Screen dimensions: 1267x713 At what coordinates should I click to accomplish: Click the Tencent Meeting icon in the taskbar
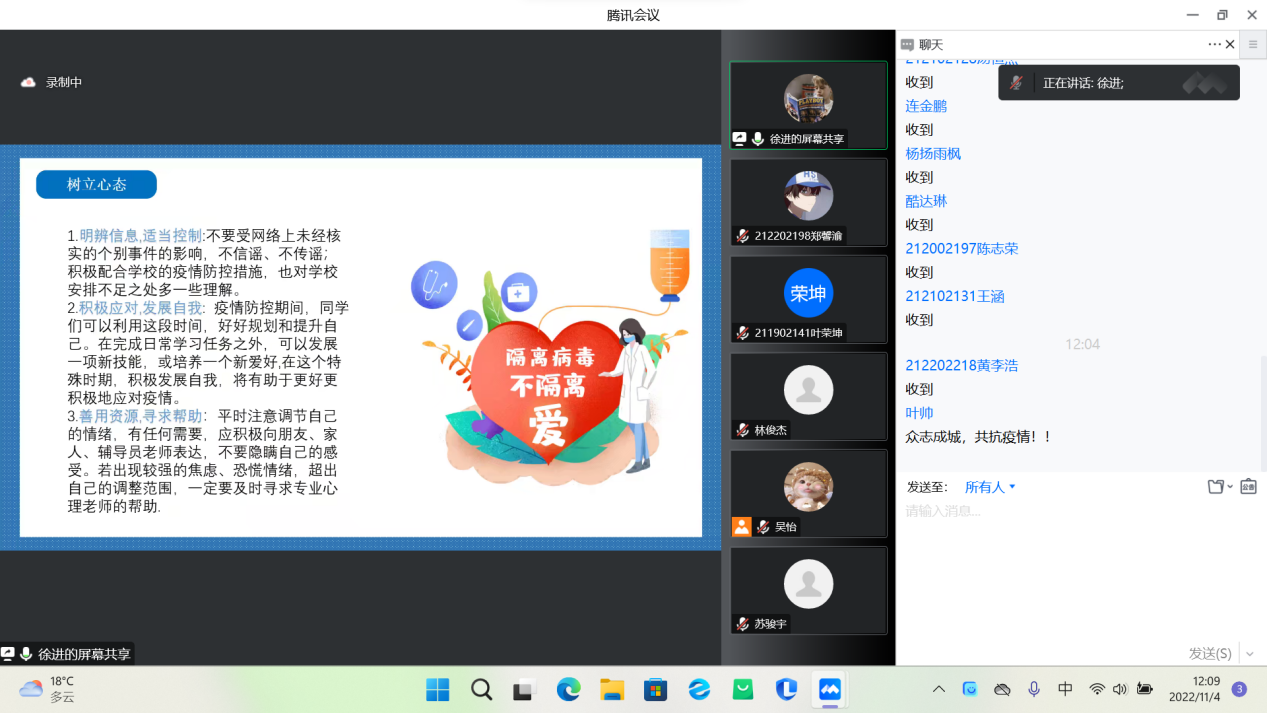(829, 689)
